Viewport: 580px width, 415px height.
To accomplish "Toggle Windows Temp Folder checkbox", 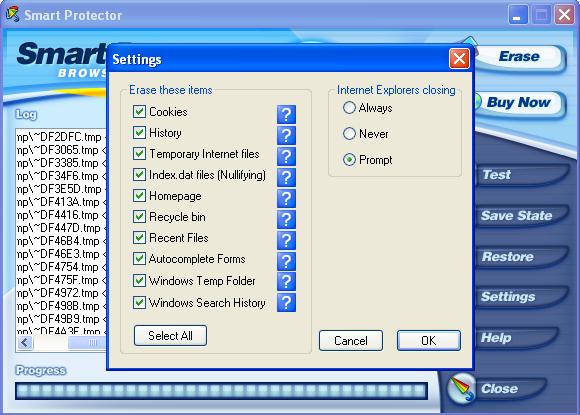I will (x=139, y=281).
